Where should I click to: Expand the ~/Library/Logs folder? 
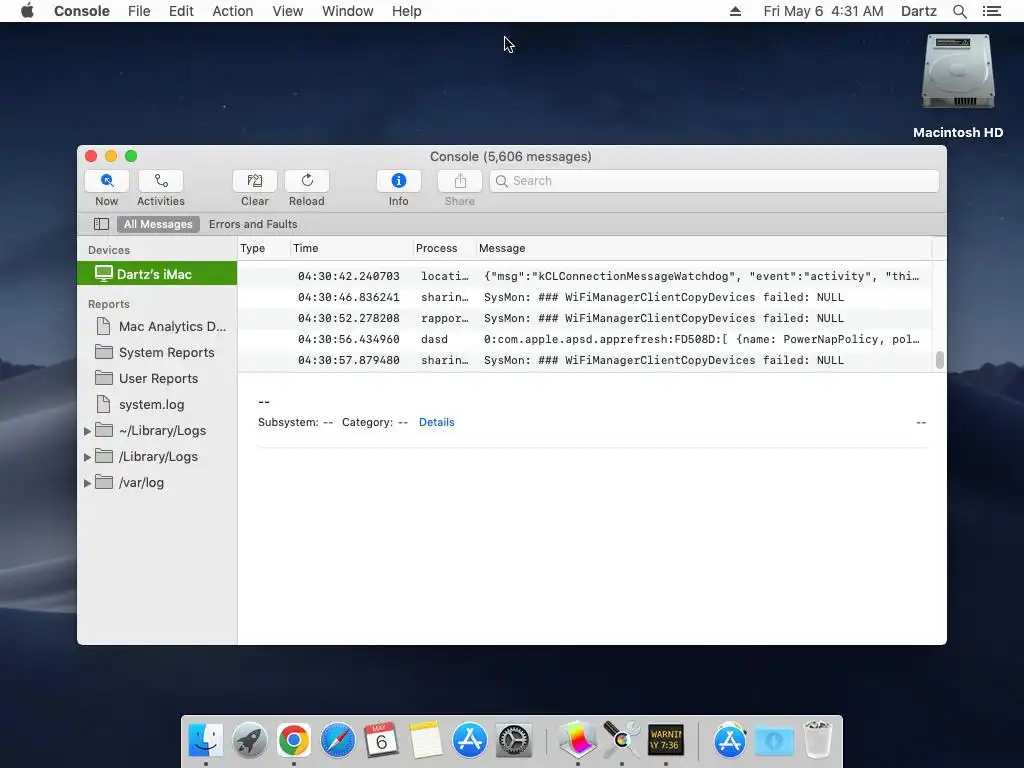(x=88, y=431)
